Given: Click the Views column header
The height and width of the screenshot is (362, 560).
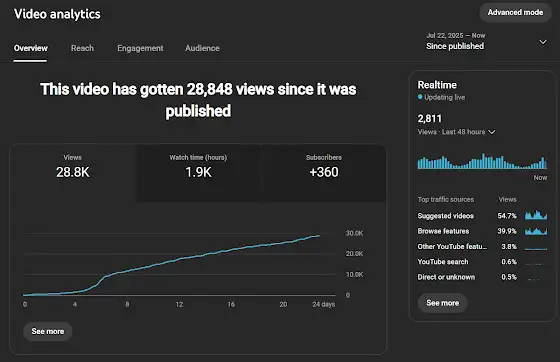Looking at the screenshot, I should pos(508,200).
